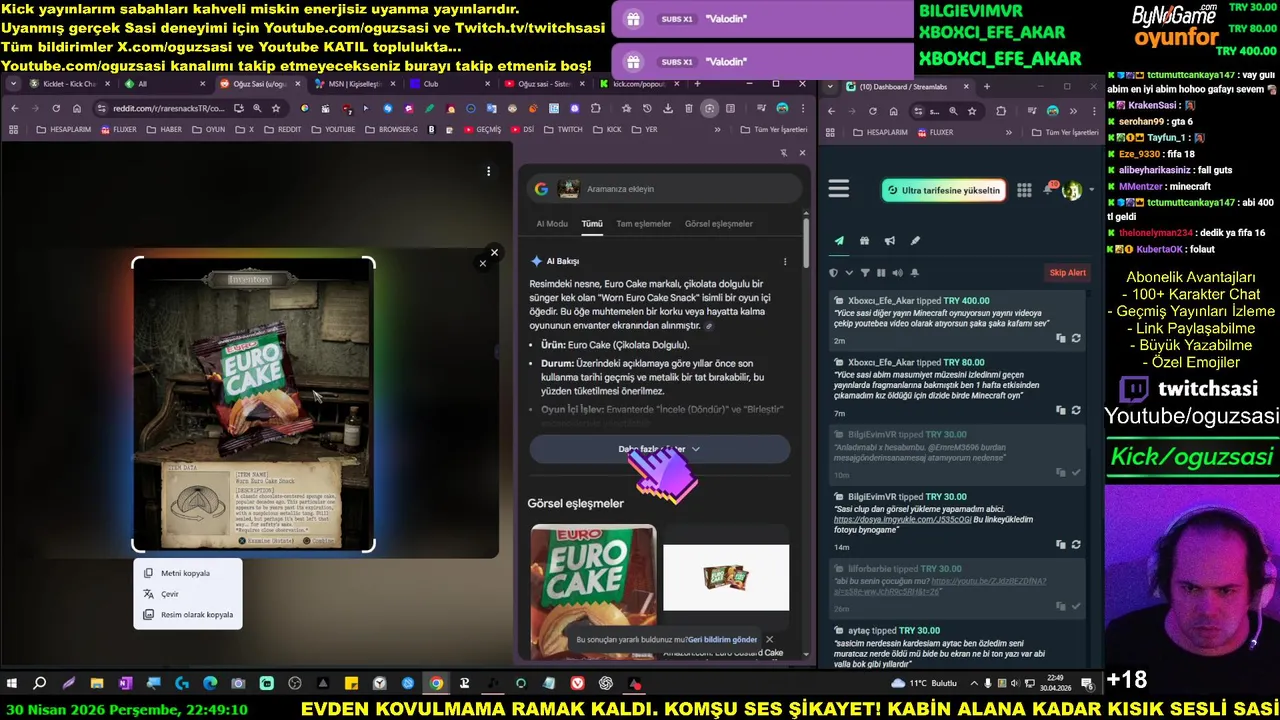Bookmark the reddit page with star icon

click(x=276, y=108)
